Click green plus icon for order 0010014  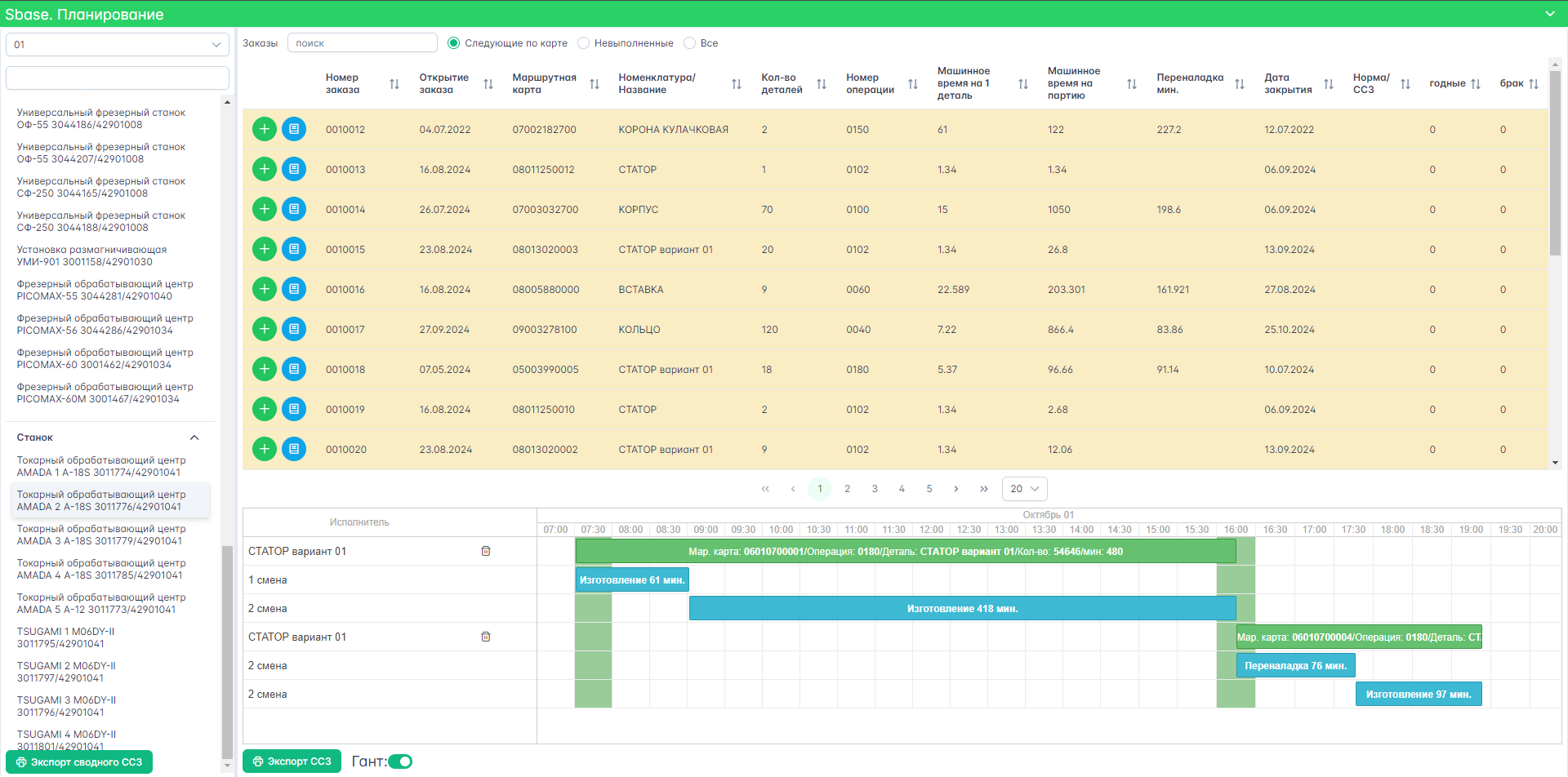pos(265,209)
